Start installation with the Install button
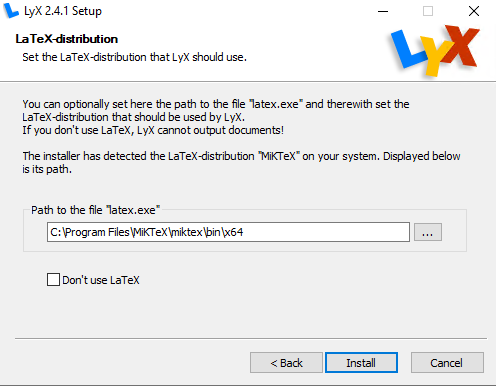The width and height of the screenshot is (496, 386). (x=361, y=363)
